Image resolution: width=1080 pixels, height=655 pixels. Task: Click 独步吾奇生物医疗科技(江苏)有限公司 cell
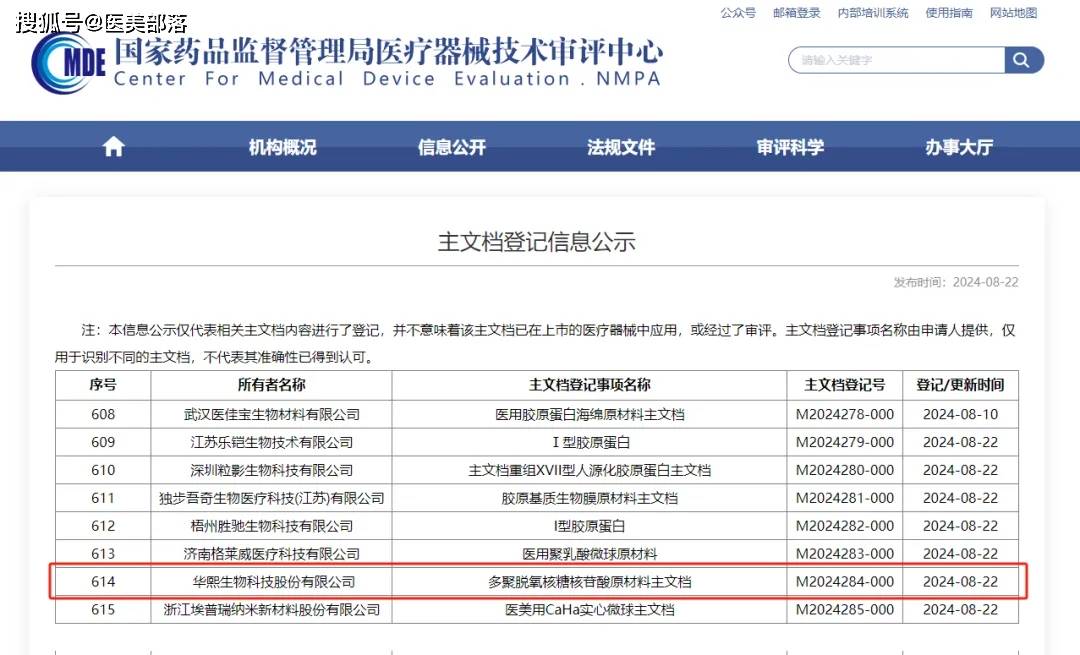271,498
